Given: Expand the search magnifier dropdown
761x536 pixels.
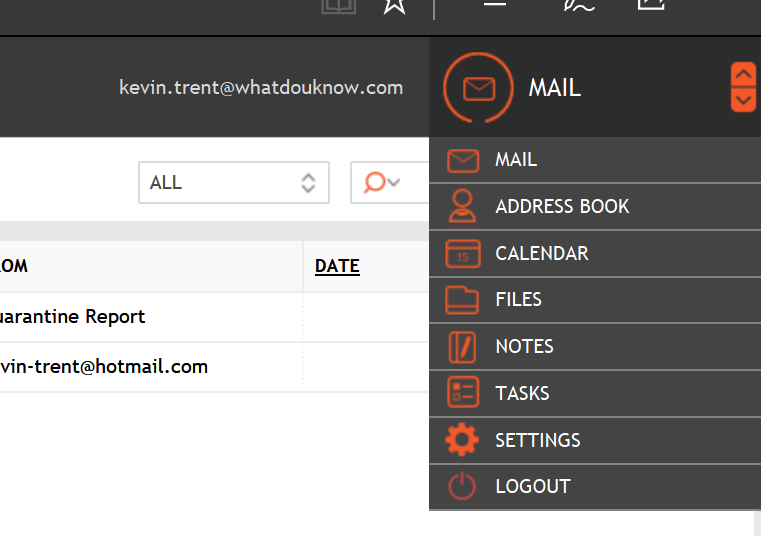Looking at the screenshot, I should (x=382, y=183).
